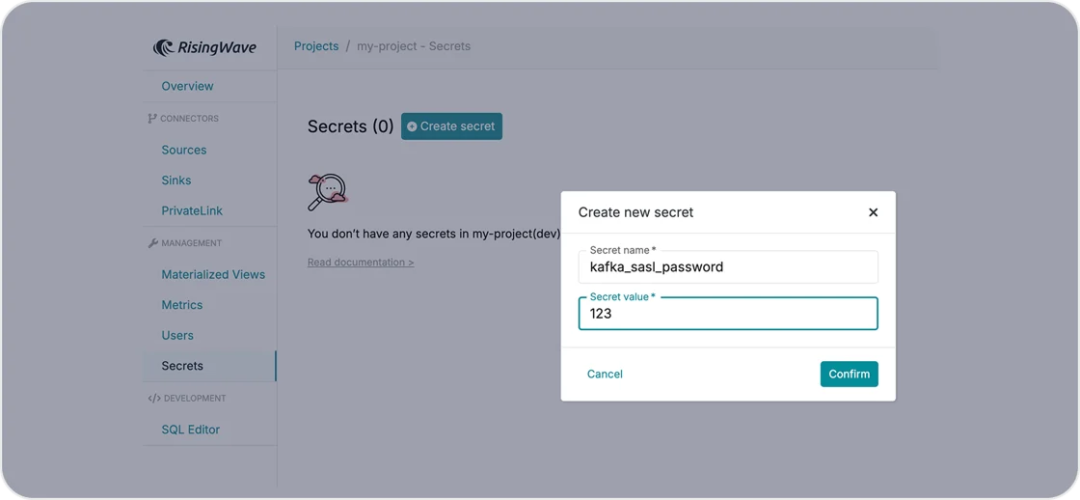Select Metrics in the sidebar
This screenshot has height=500, width=1080.
click(x=182, y=305)
